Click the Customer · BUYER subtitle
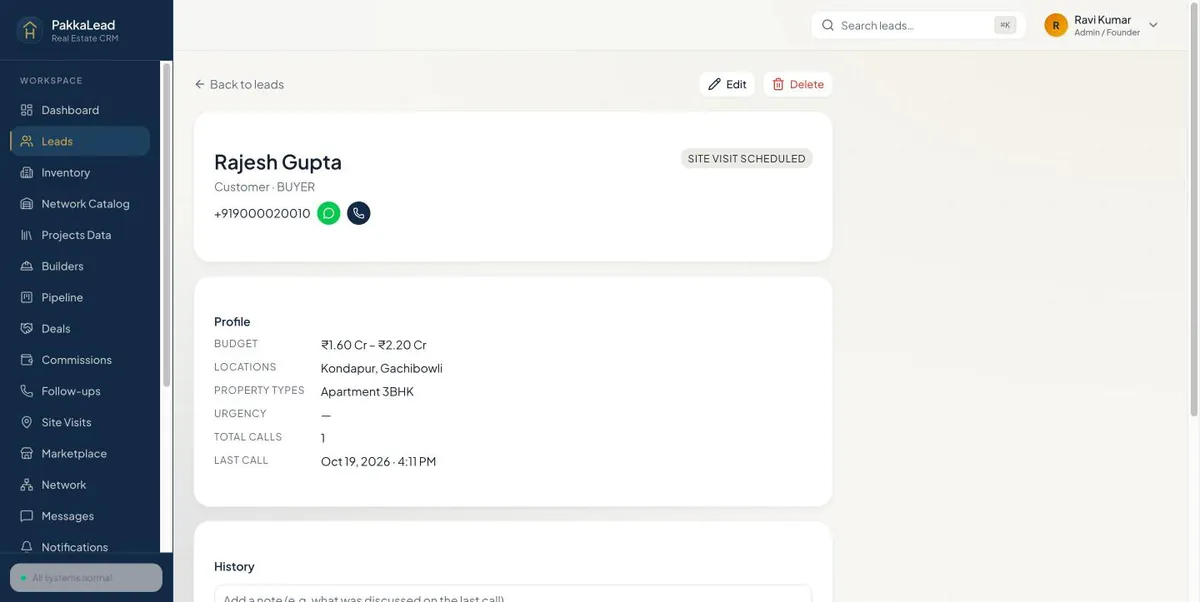 [264, 187]
